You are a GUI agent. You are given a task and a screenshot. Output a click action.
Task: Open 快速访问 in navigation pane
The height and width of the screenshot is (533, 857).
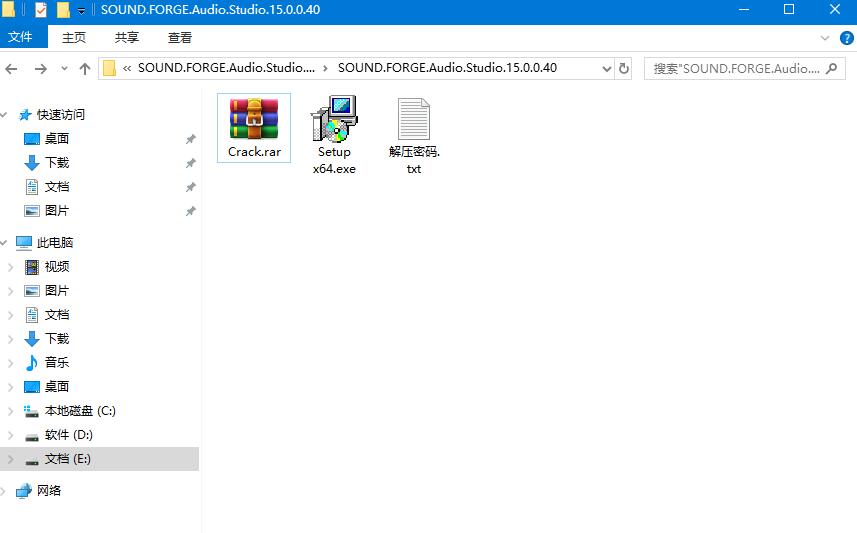61,115
